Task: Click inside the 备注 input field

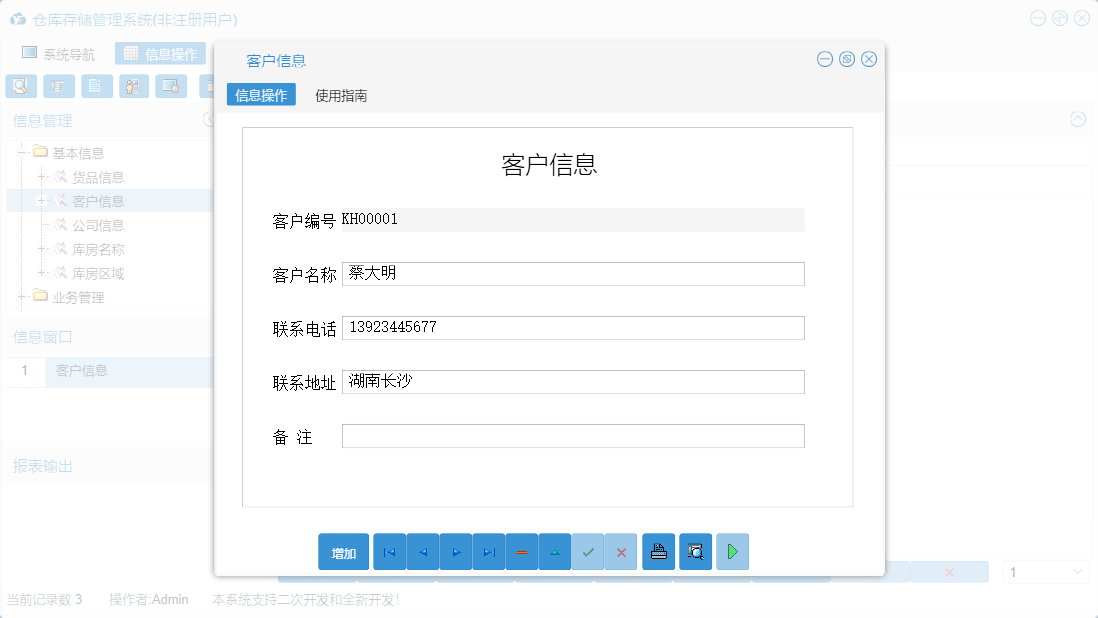Action: point(573,435)
